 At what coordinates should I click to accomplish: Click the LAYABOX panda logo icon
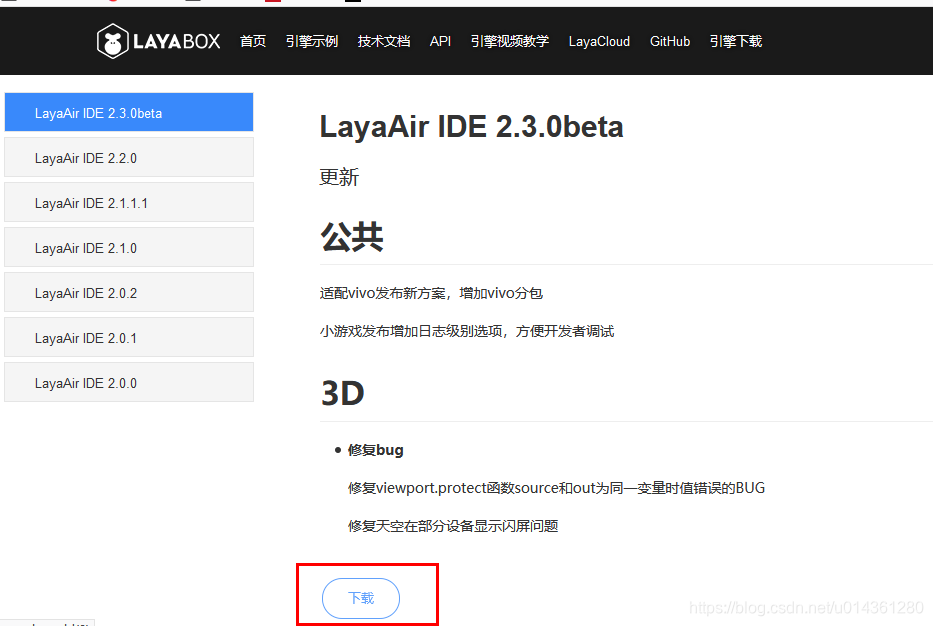(x=113, y=41)
